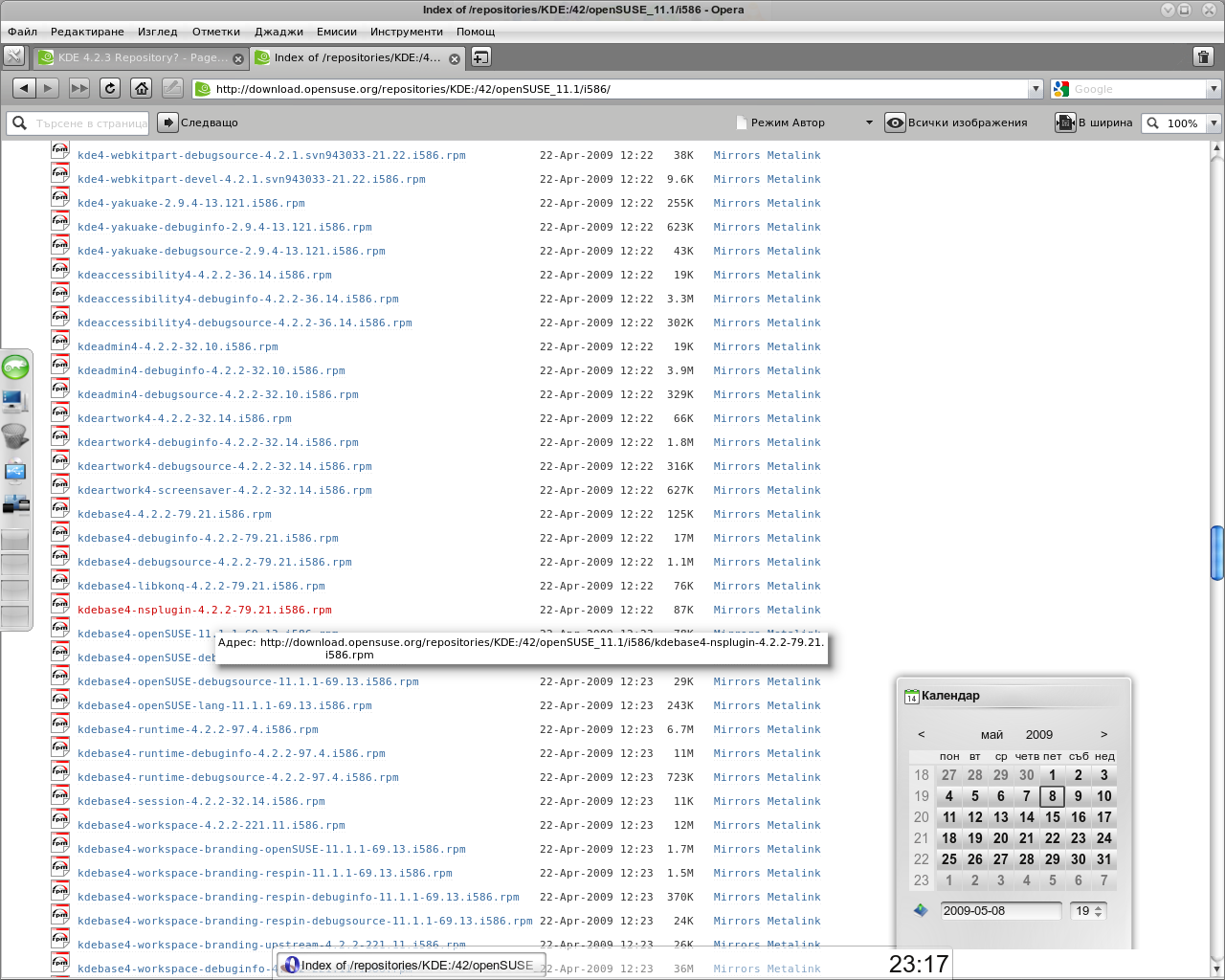Open the Author Mode dropdown arrow
The image size is (1225, 980).
tap(869, 122)
